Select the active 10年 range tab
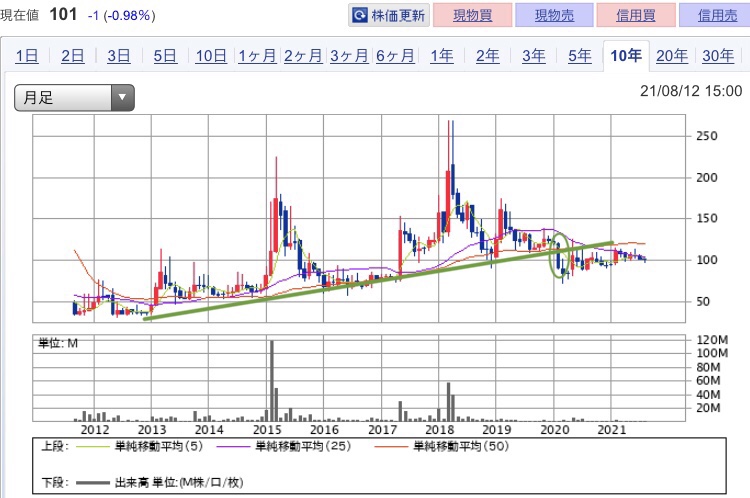This screenshot has height=498, width=750. (x=626, y=56)
